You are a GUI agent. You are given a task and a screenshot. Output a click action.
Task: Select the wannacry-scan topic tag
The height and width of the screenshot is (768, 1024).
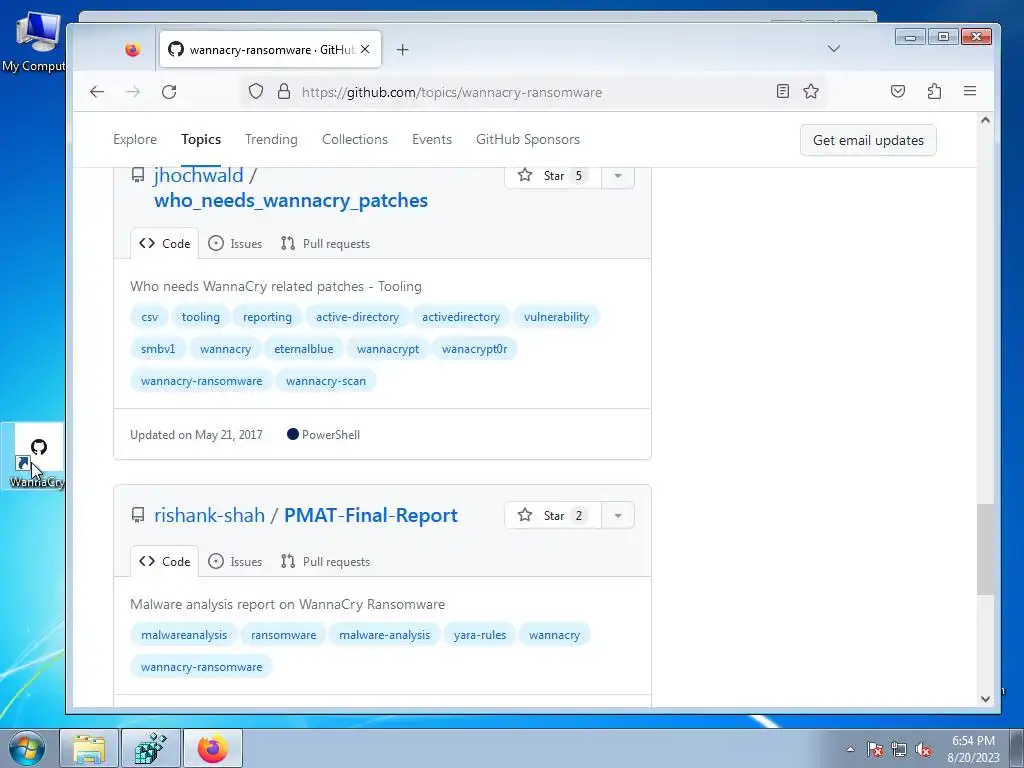(326, 381)
